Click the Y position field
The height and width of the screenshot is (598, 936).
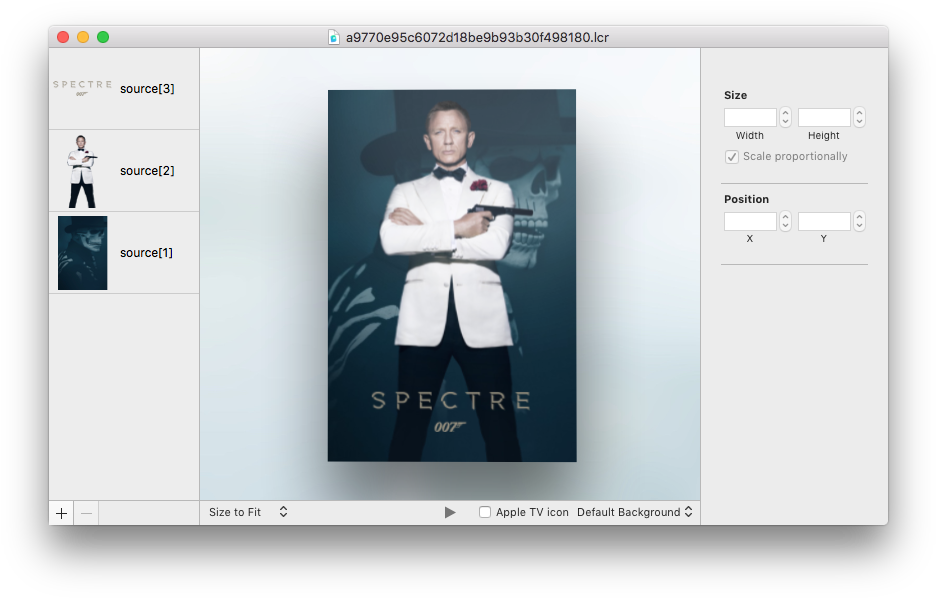(825, 220)
